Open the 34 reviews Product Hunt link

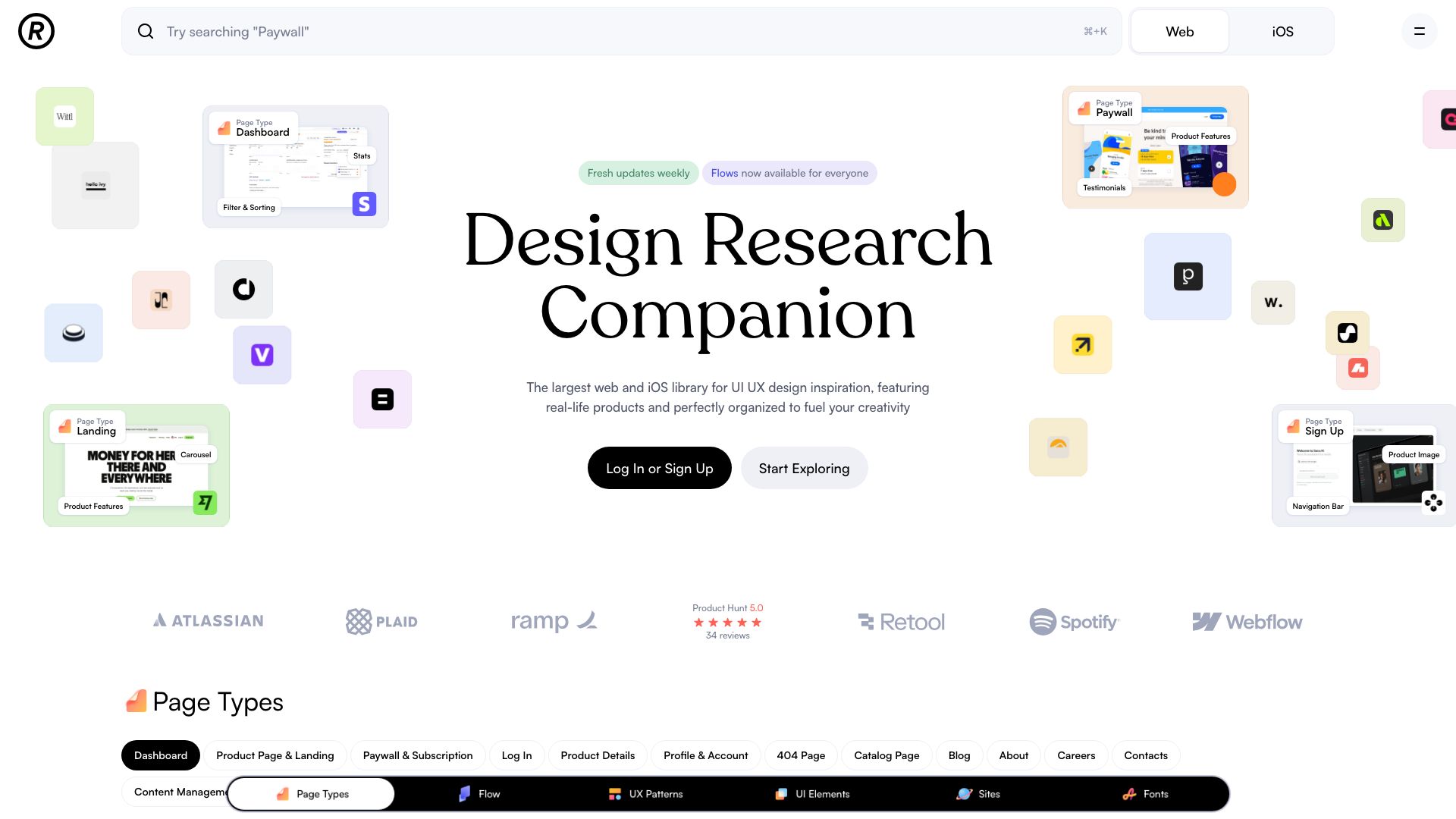[726, 635]
